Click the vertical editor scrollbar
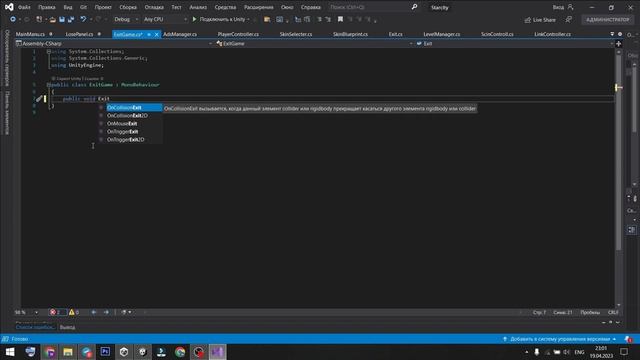Screen dimensions: 640x360 (619, 153)
